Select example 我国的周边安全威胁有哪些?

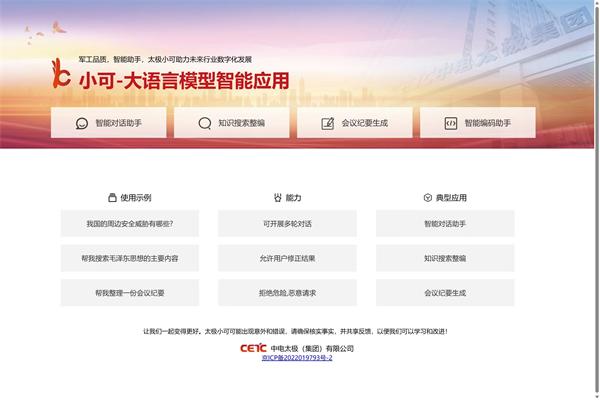click(x=130, y=224)
